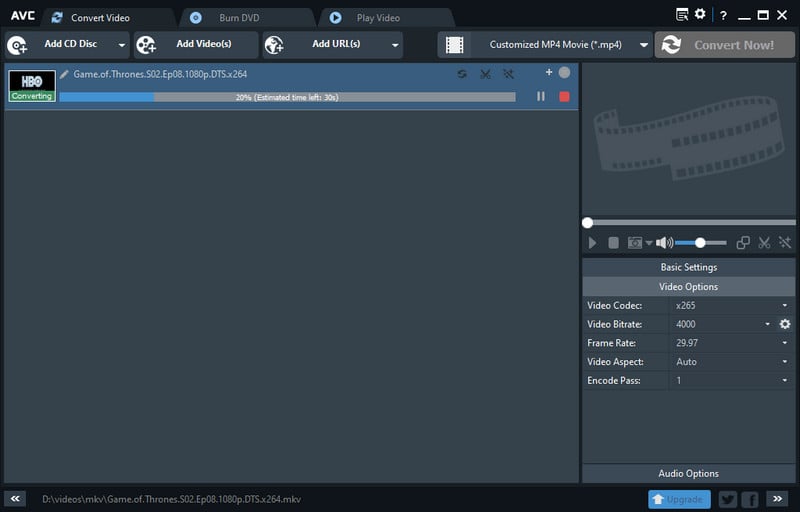Open the Add CD Disc dropdown arrow
800x512 pixels.
(121, 45)
